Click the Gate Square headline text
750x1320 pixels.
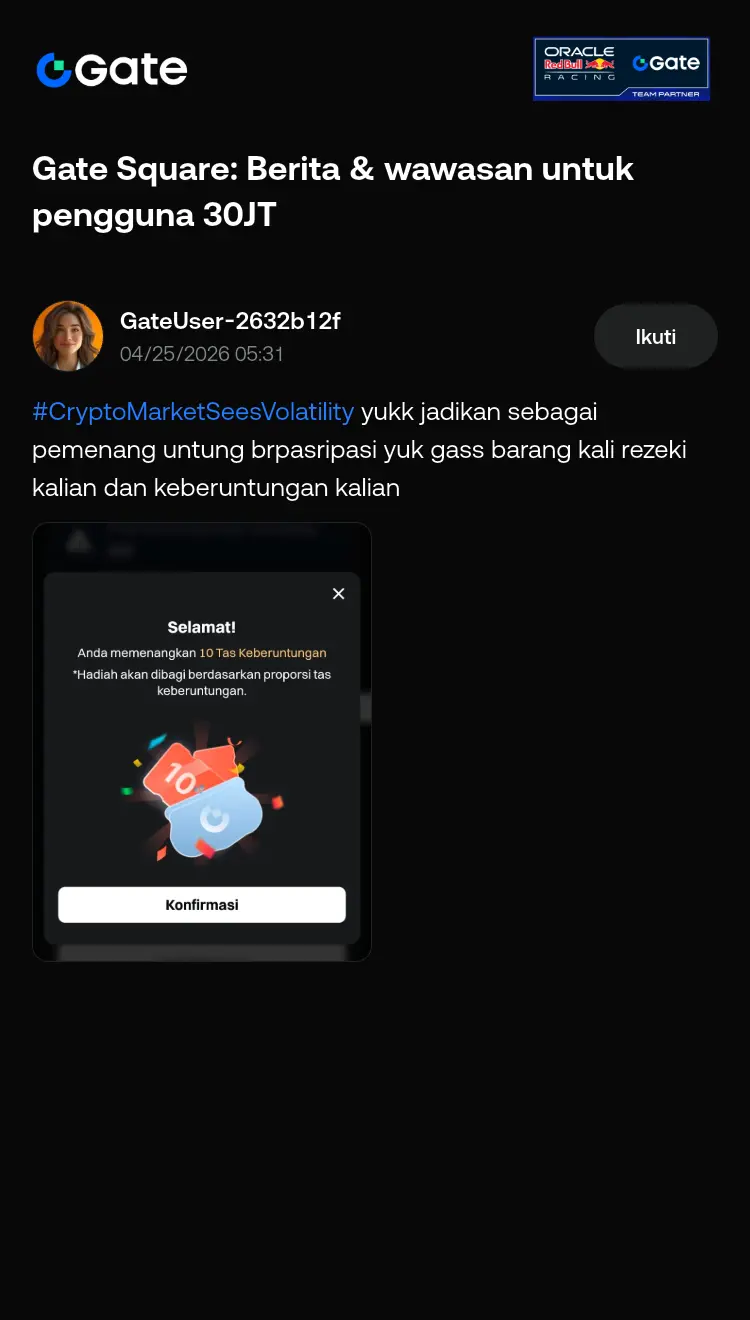[x=333, y=191]
